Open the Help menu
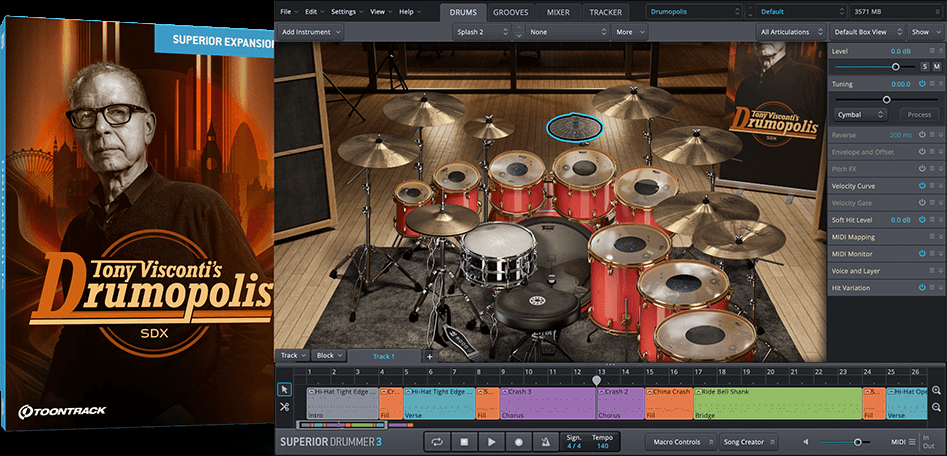Image resolution: width=947 pixels, height=456 pixels. click(409, 11)
